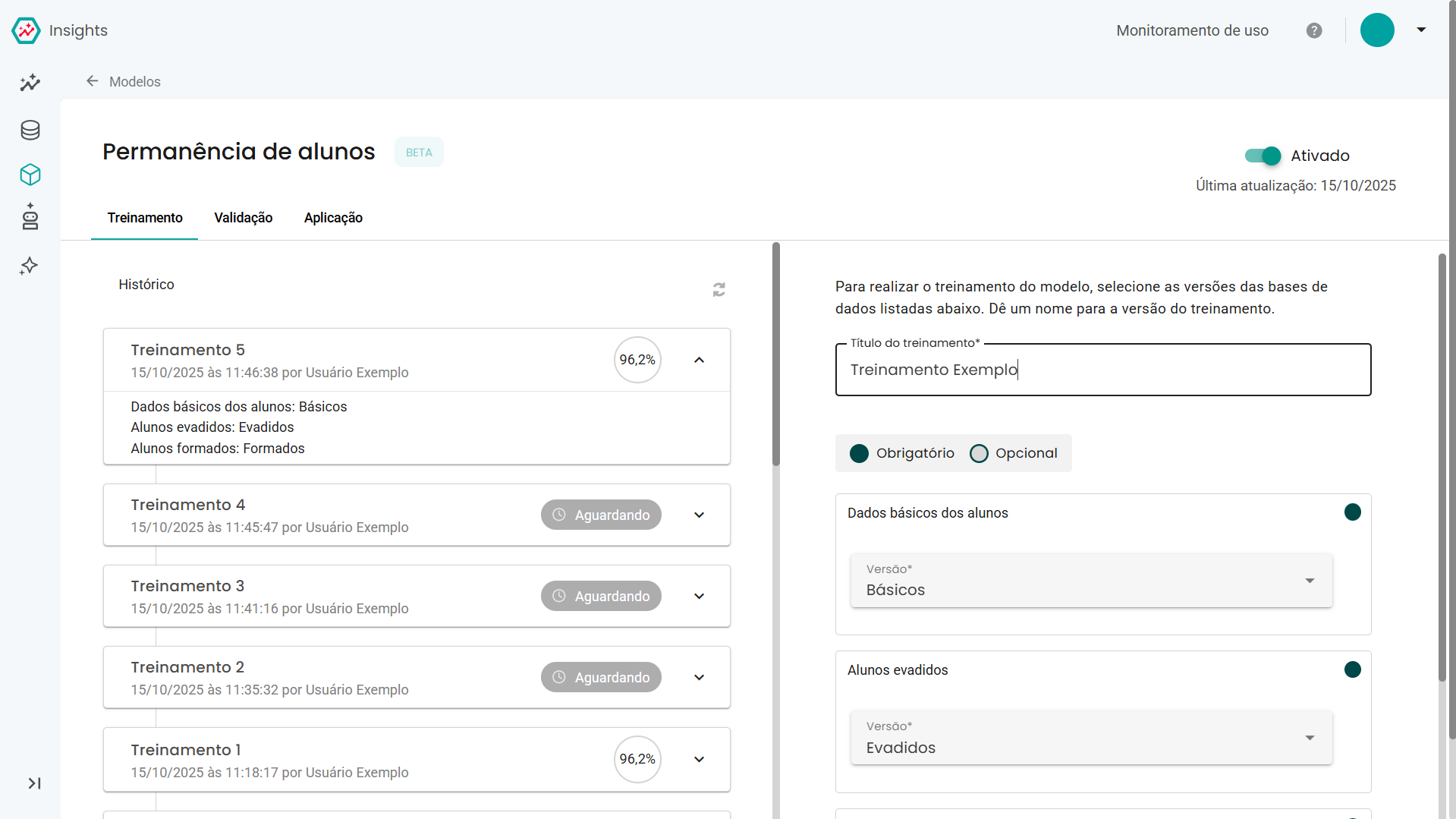Toggle the Ativado switch
Viewport: 1456px width, 819px height.
click(1263, 156)
